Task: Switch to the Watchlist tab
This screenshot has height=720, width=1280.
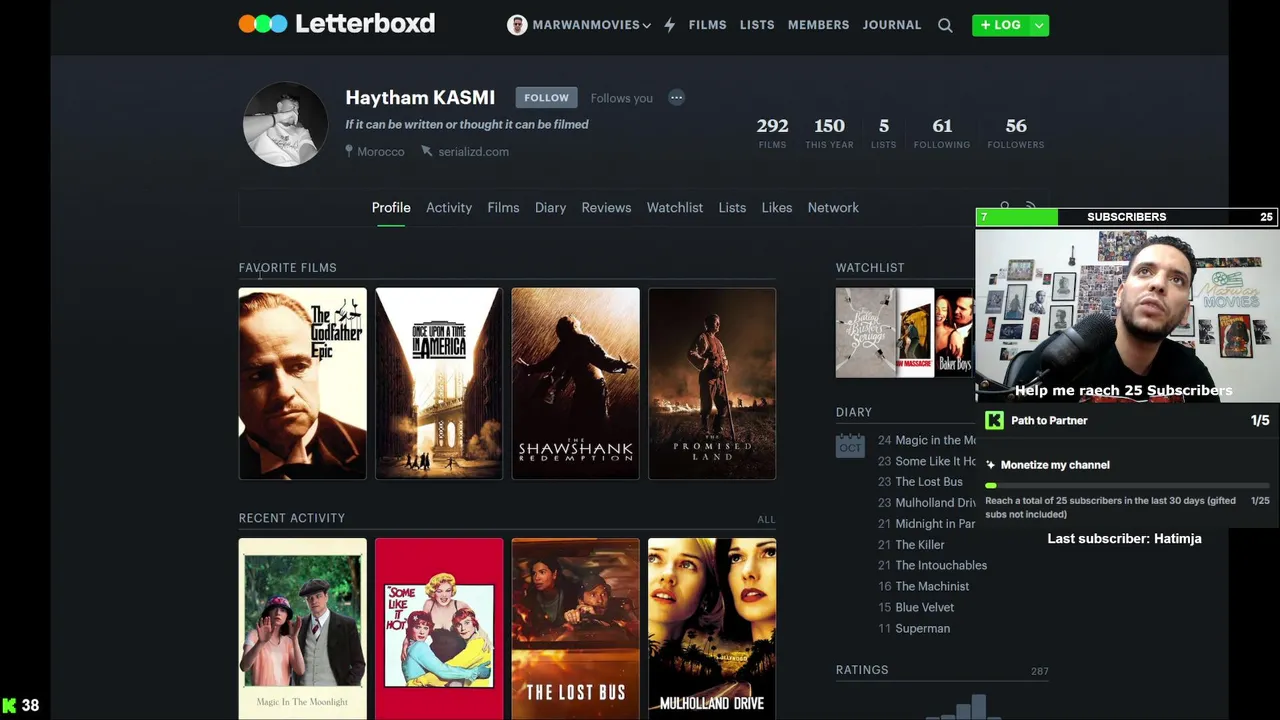Action: point(675,207)
